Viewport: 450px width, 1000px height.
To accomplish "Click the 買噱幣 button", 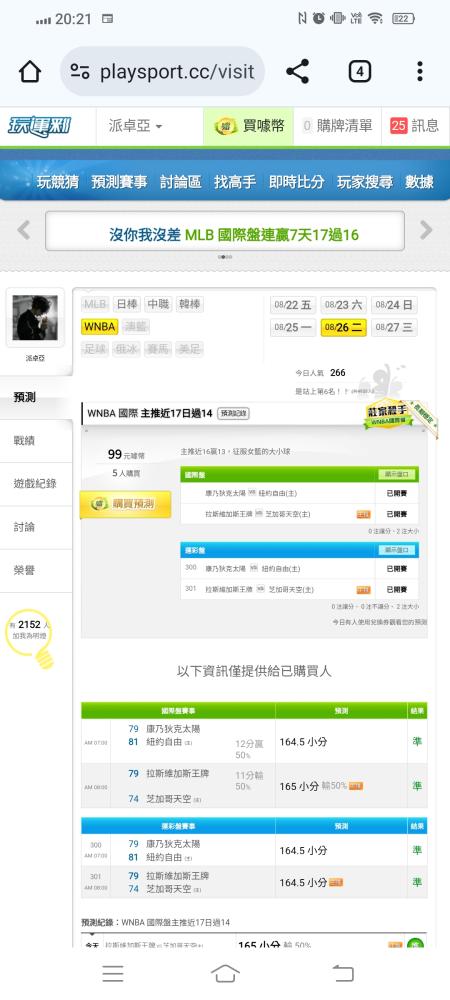I will (249, 126).
